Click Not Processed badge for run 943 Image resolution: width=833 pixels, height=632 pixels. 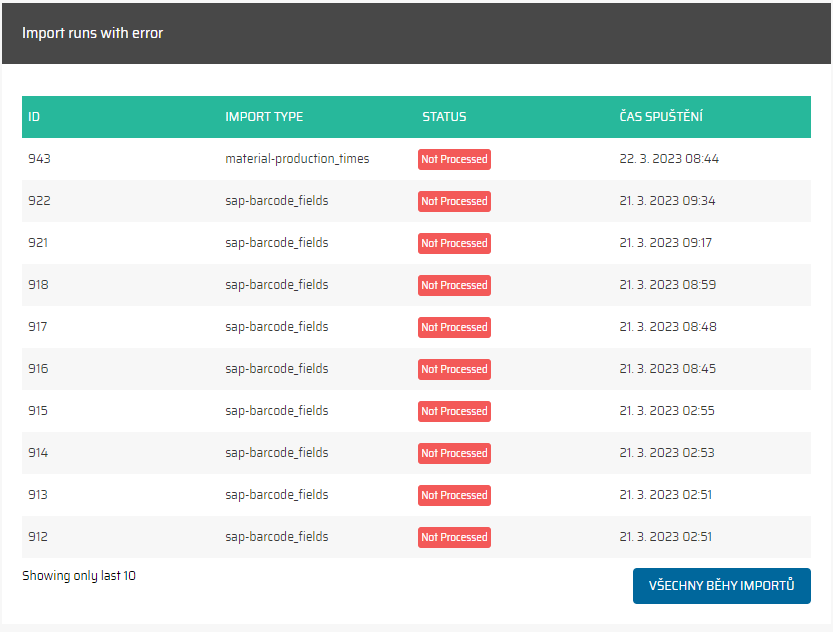(454, 159)
